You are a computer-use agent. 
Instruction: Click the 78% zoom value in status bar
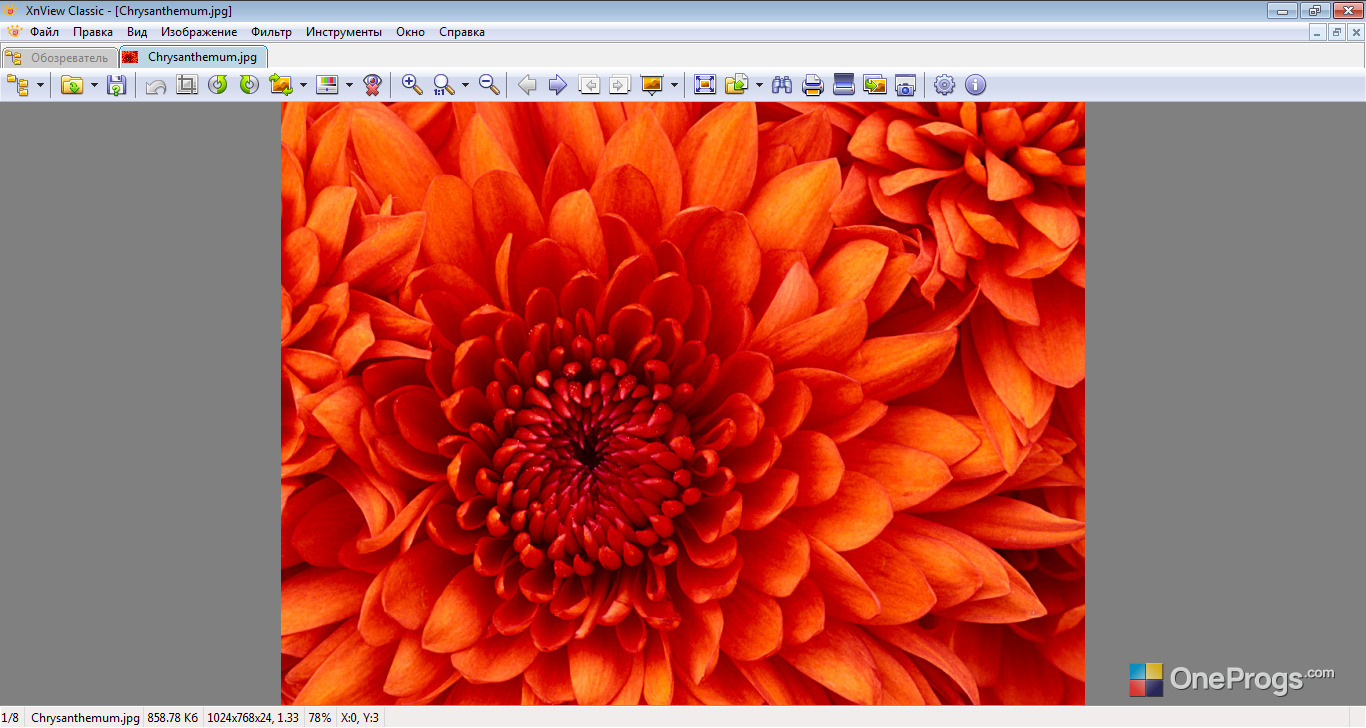pos(320,718)
